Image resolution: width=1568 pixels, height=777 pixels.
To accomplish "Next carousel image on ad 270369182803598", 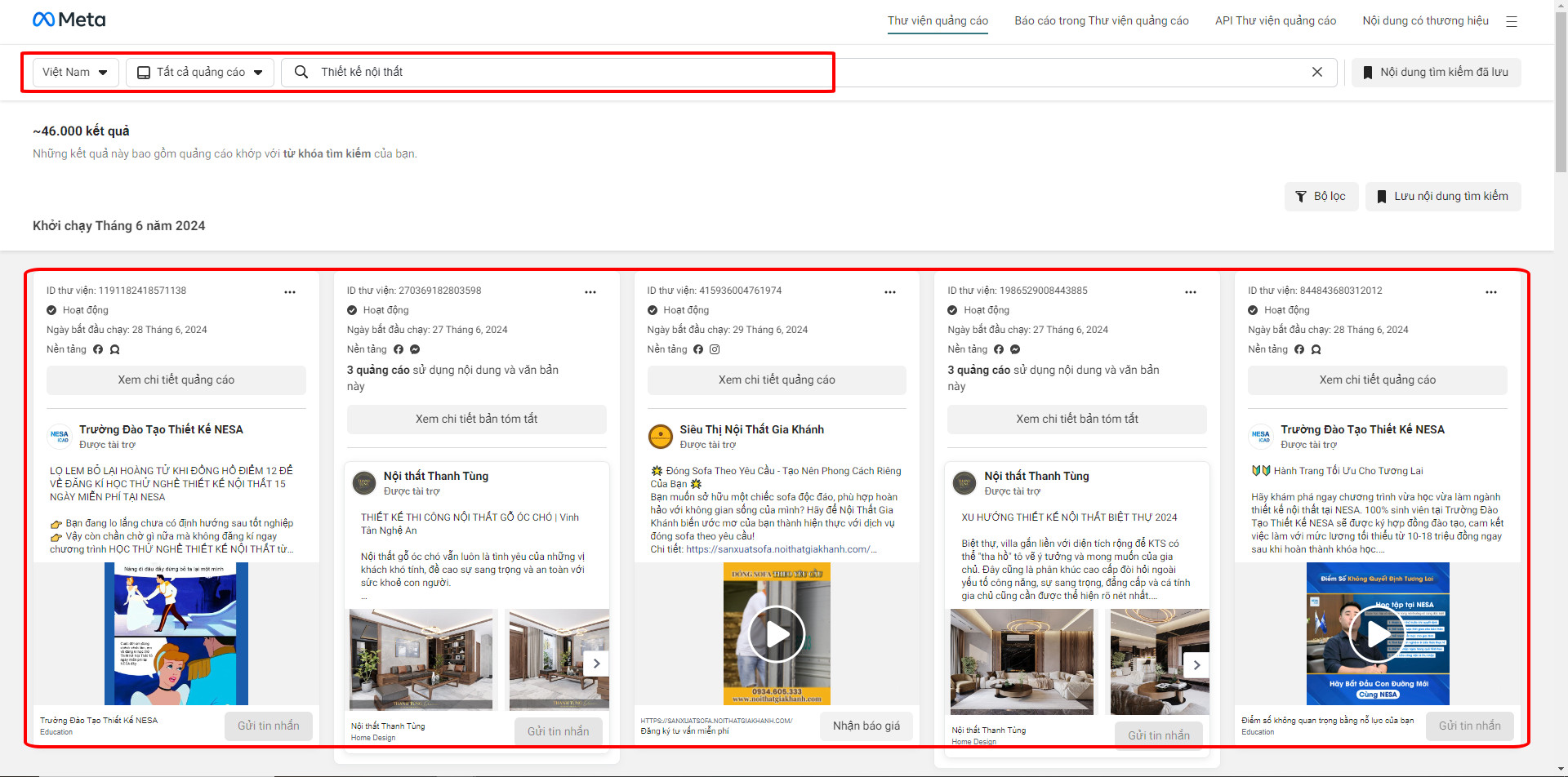I will click(596, 664).
